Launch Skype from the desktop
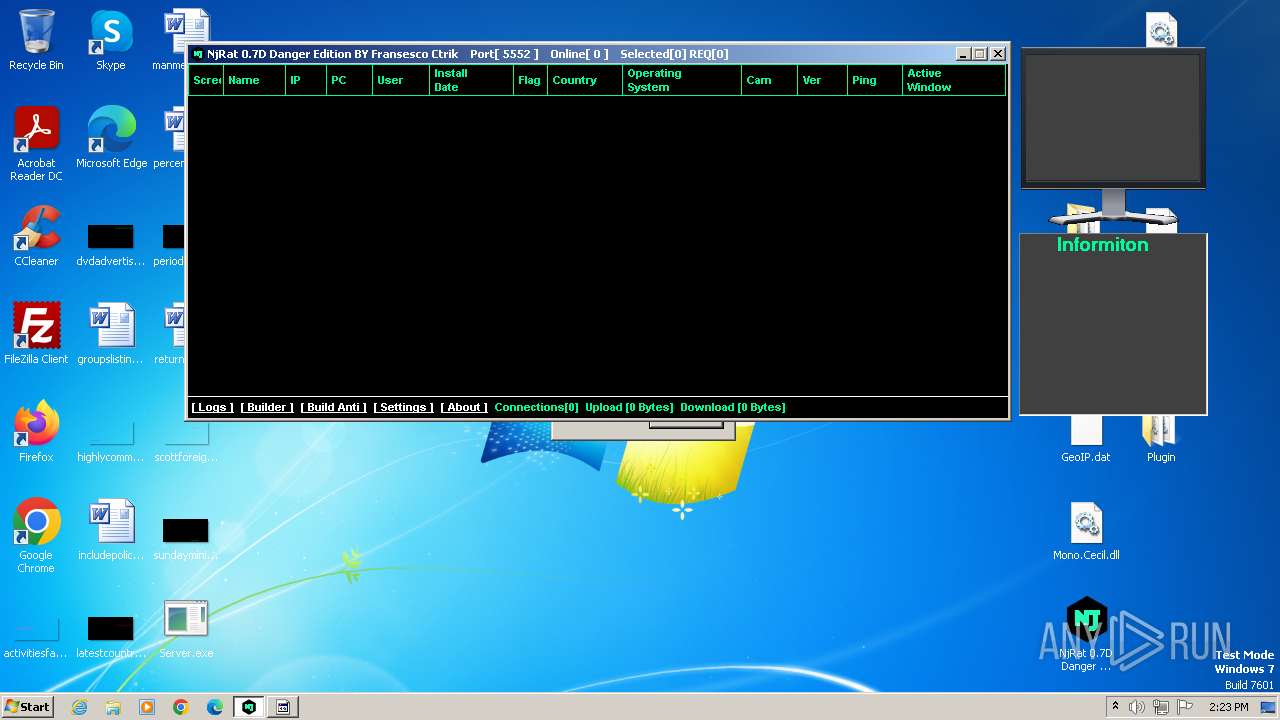Viewport: 1280px width, 720px height. point(111,40)
